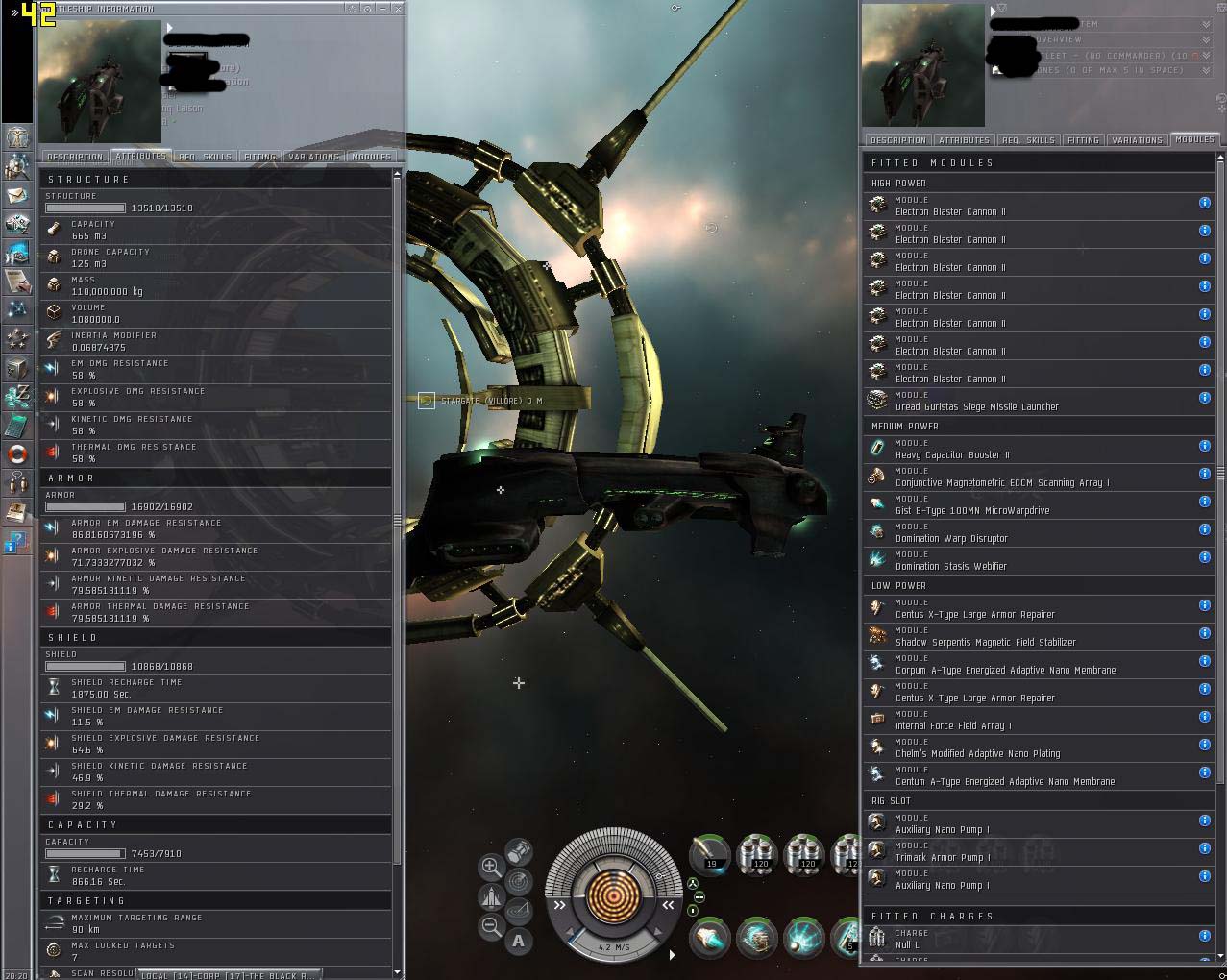Activate the first blaster module showing 120
This screenshot has height=980, width=1227.
pos(757,853)
